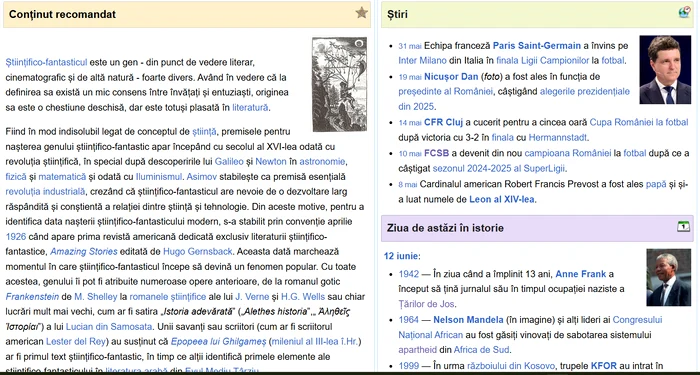
Task: Visit the Galileo article link
Action: 229,161
